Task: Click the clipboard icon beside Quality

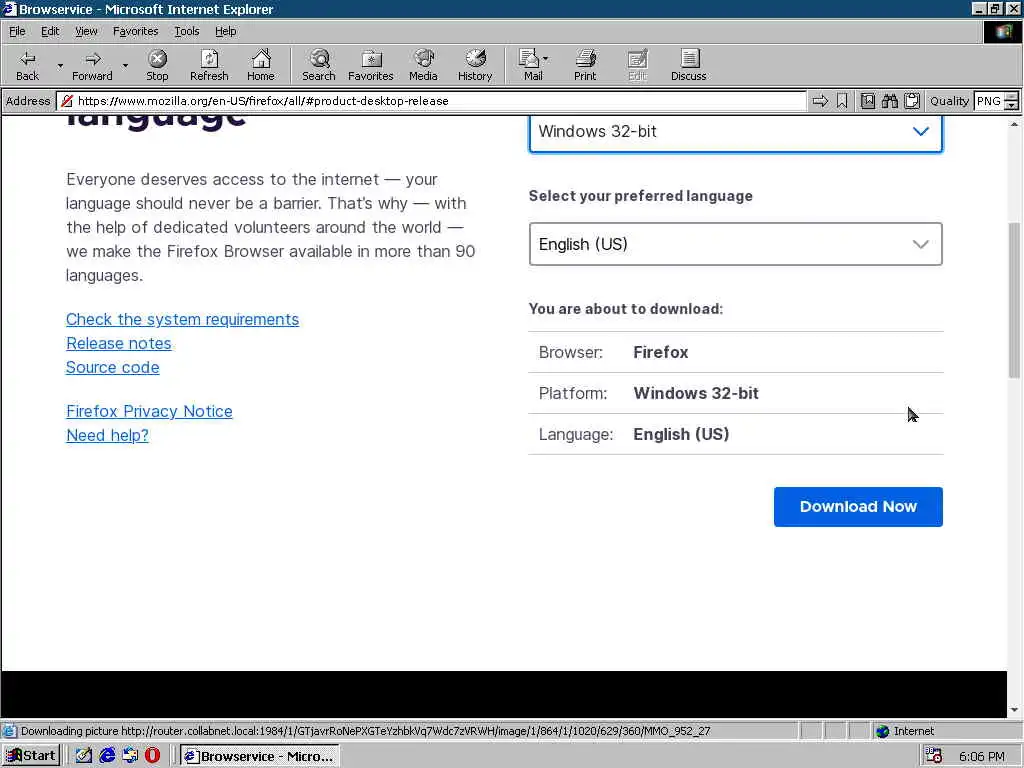Action: [x=912, y=101]
